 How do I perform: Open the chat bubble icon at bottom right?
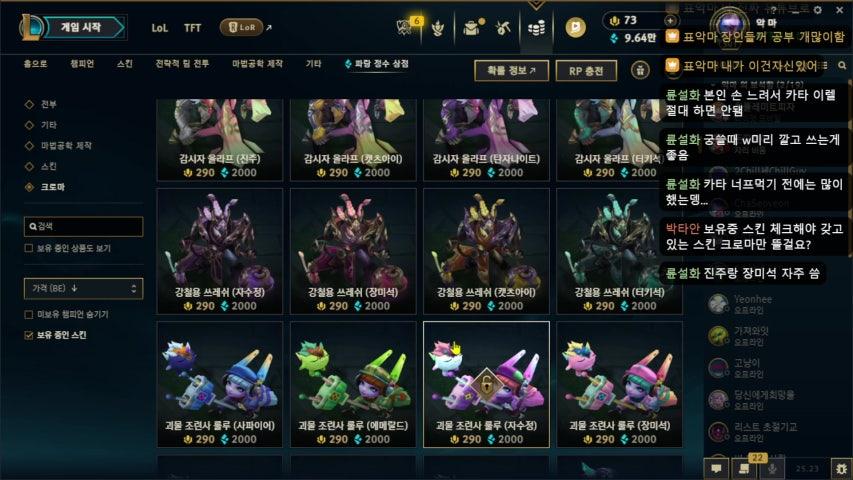tap(716, 468)
